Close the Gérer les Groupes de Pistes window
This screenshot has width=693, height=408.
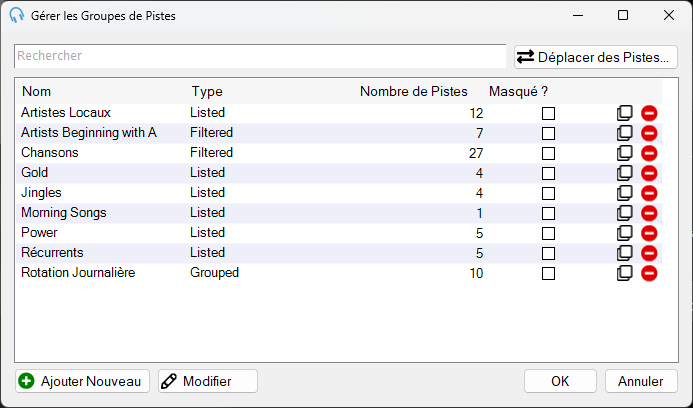[669, 15]
